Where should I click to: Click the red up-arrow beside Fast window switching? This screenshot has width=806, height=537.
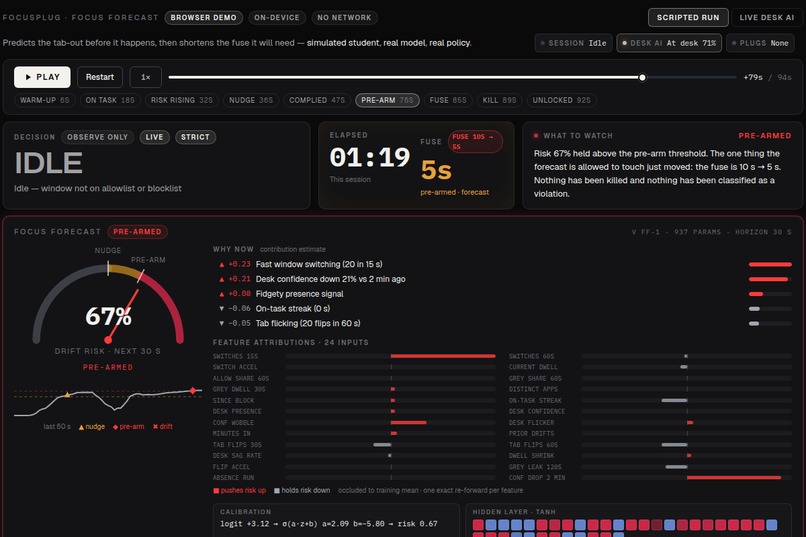[x=222, y=265]
